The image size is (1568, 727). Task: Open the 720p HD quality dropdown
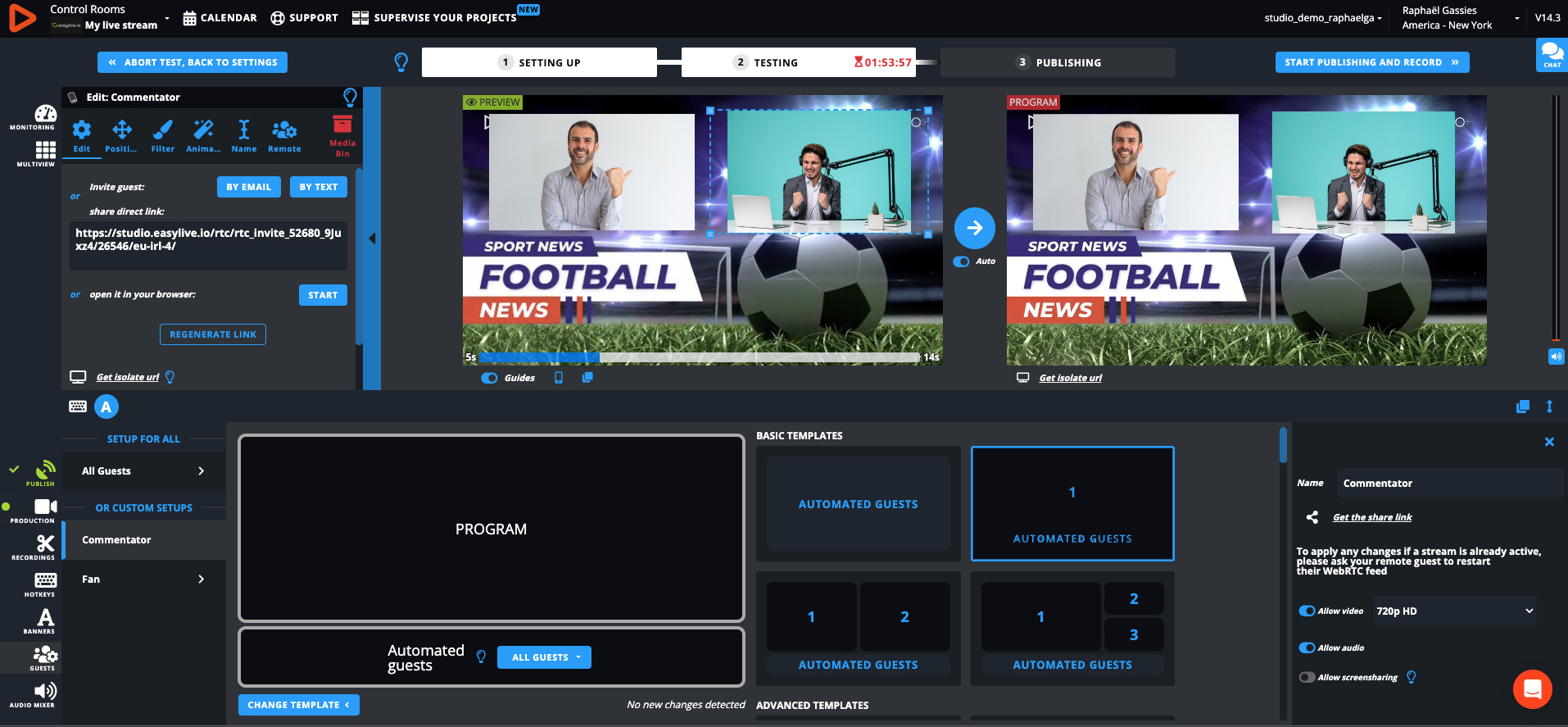pos(1453,611)
